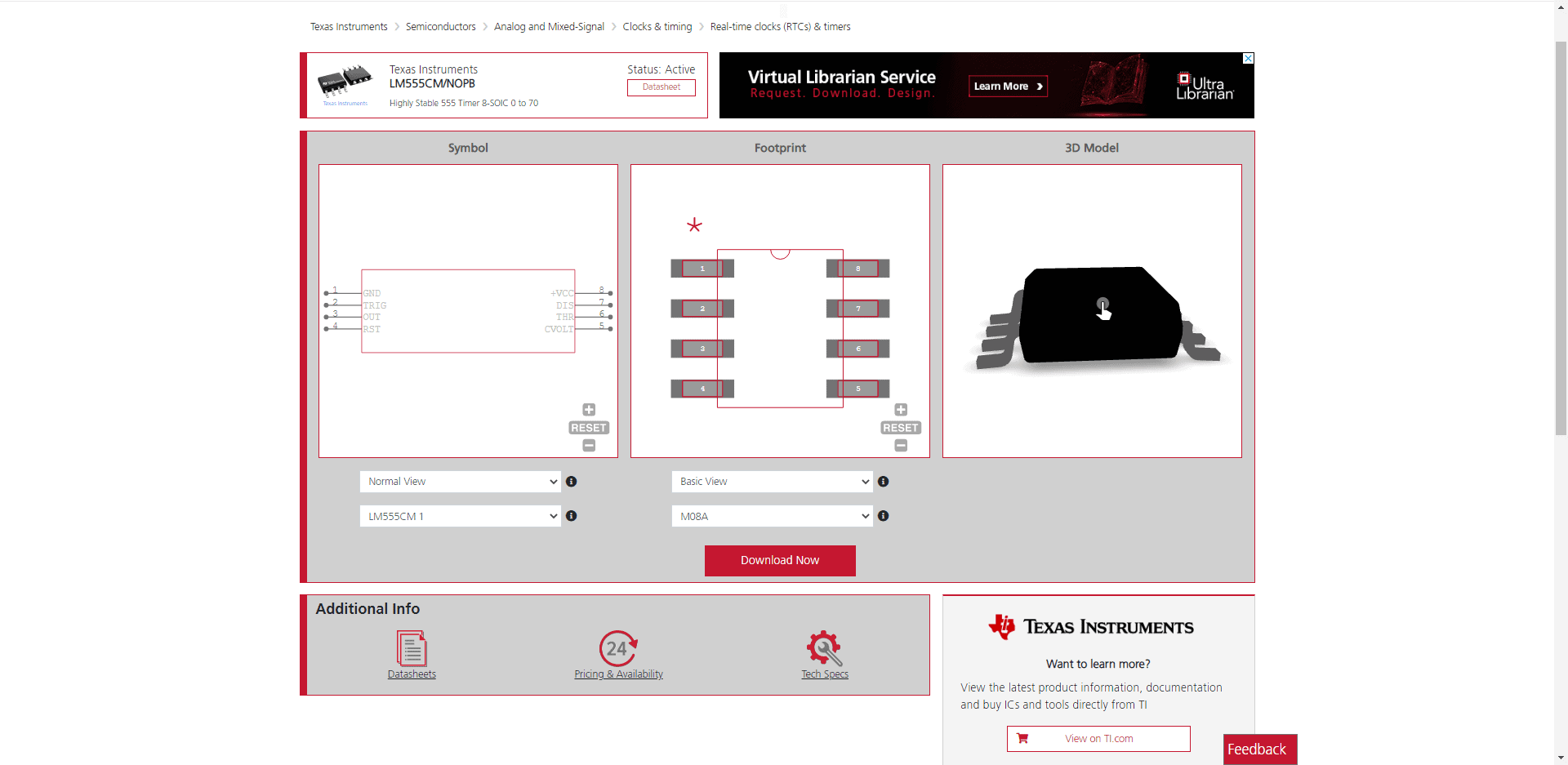Open the M08A footprint dropdown
The width and height of the screenshot is (1568, 765).
(x=773, y=516)
